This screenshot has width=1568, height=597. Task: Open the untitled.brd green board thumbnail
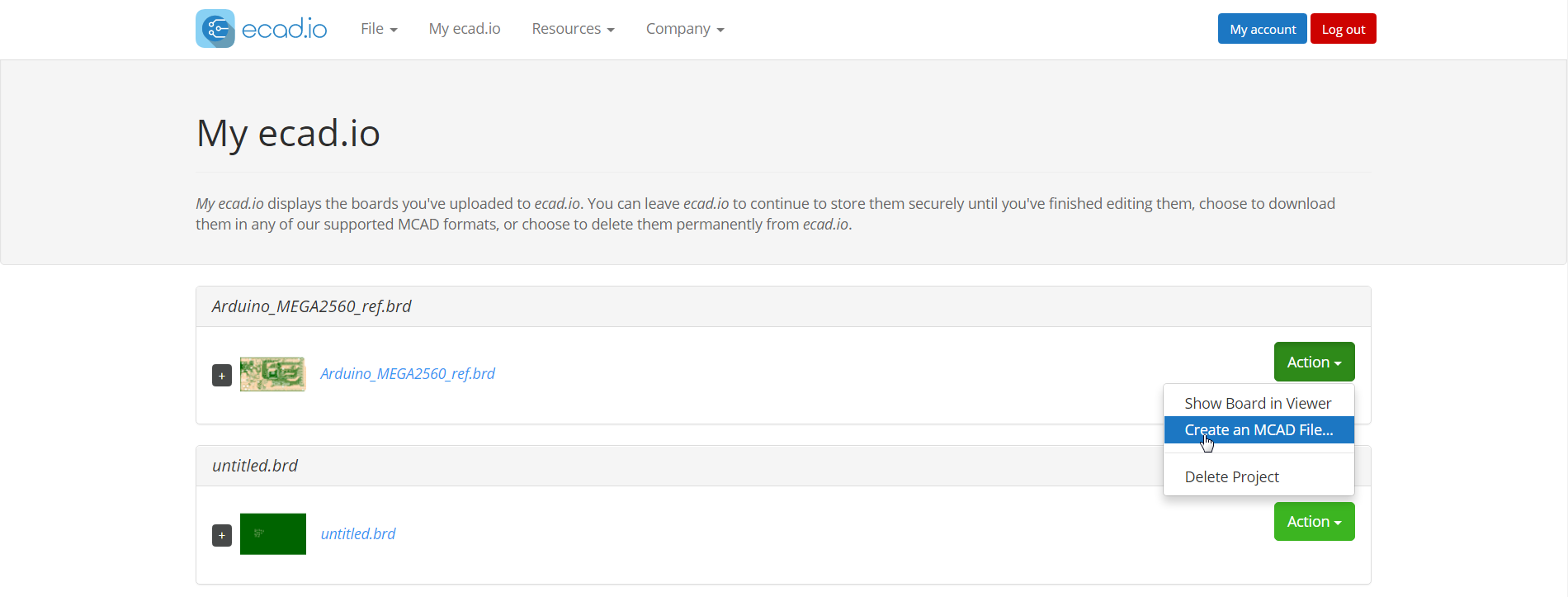[x=272, y=534]
